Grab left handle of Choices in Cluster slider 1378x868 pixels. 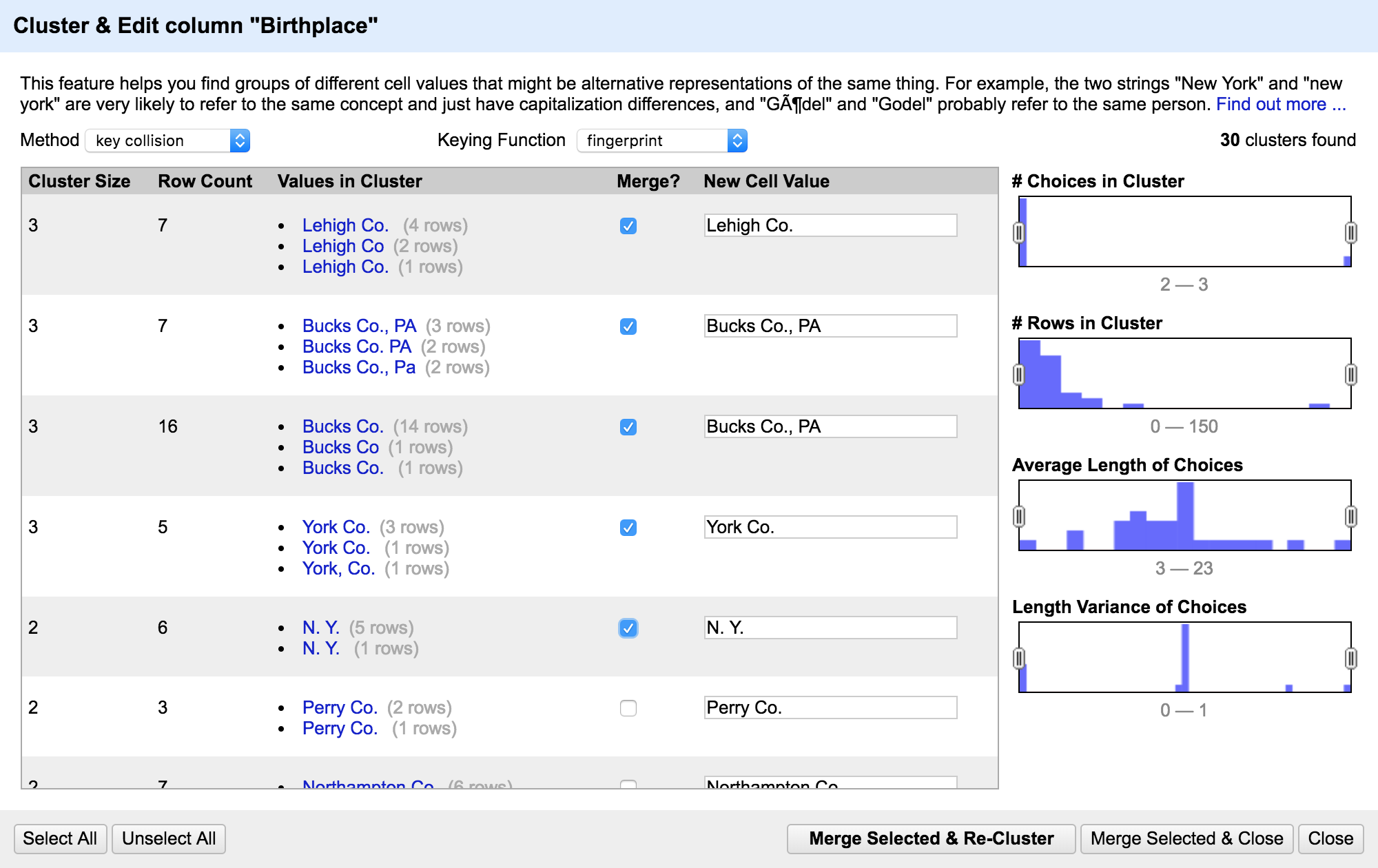coord(1019,233)
